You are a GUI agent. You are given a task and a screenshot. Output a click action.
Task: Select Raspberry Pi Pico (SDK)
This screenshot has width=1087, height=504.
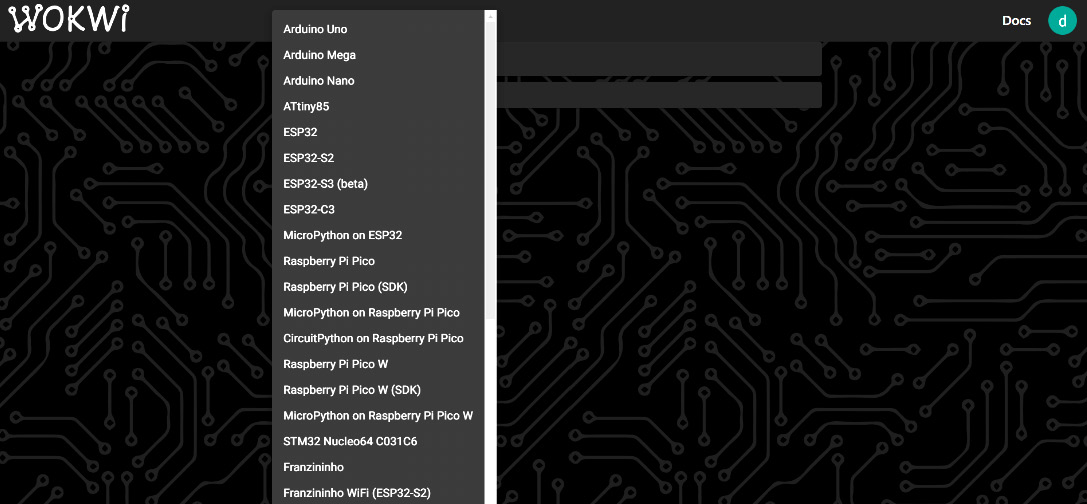[x=379, y=286]
